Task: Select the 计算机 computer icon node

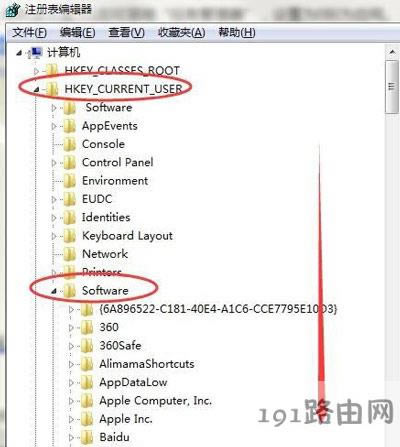Action: click(35, 53)
